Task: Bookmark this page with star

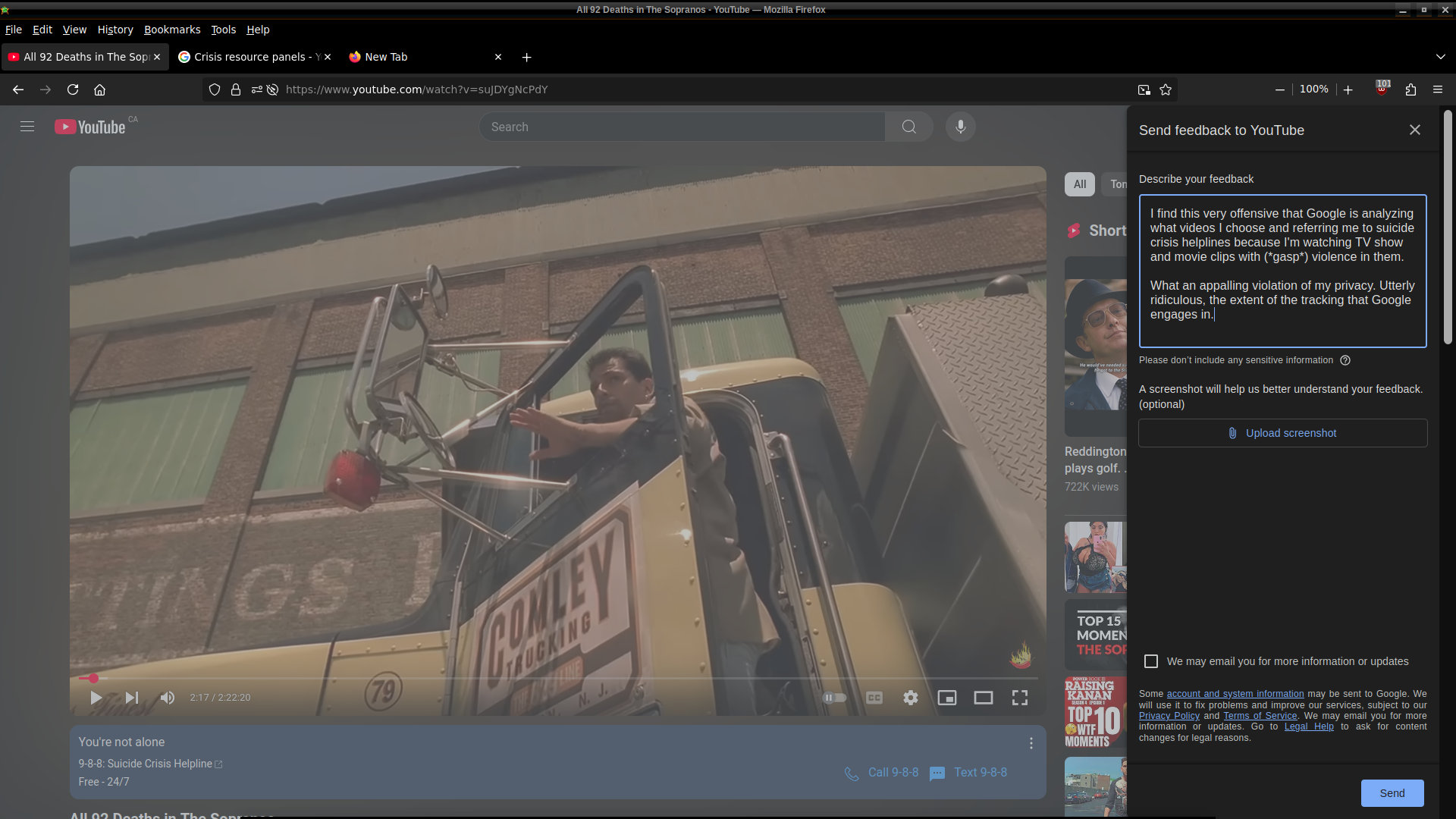Action: (1166, 89)
